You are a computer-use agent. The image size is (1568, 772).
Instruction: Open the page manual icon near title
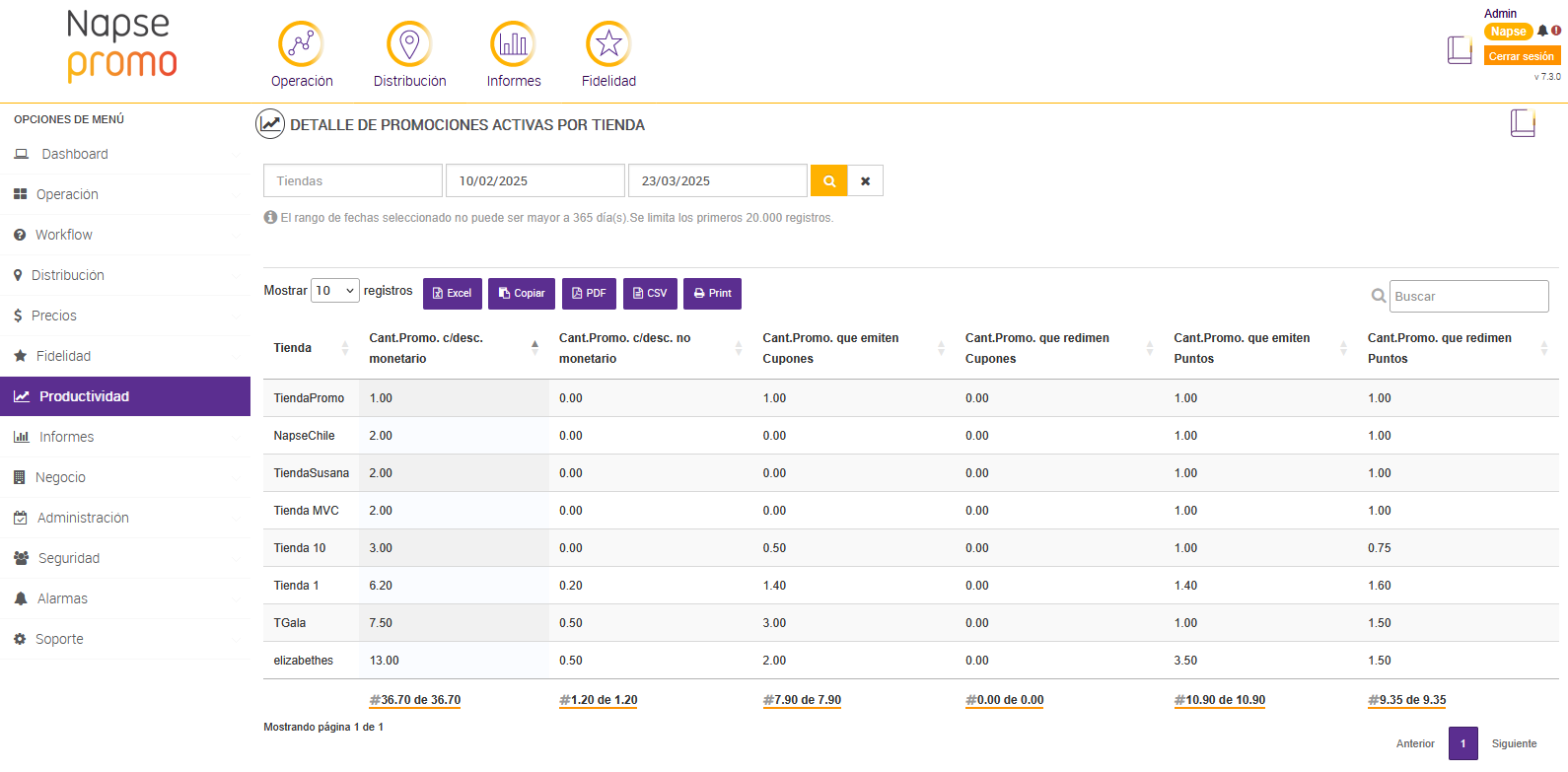1523,123
